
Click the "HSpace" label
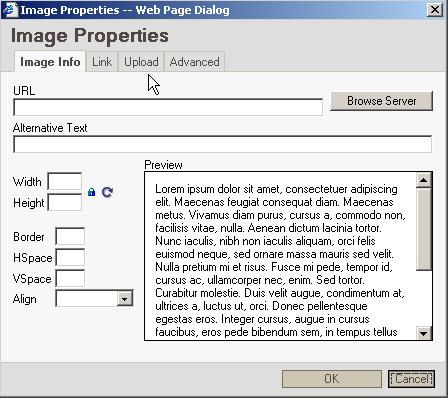(33, 258)
